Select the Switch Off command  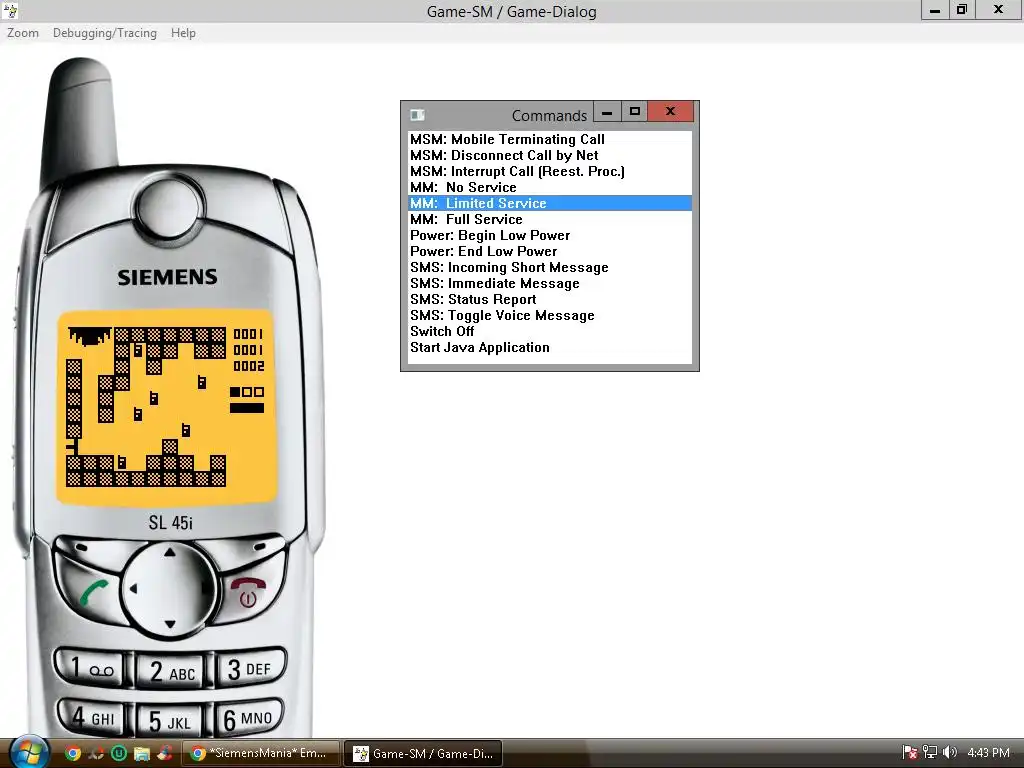(x=550, y=331)
